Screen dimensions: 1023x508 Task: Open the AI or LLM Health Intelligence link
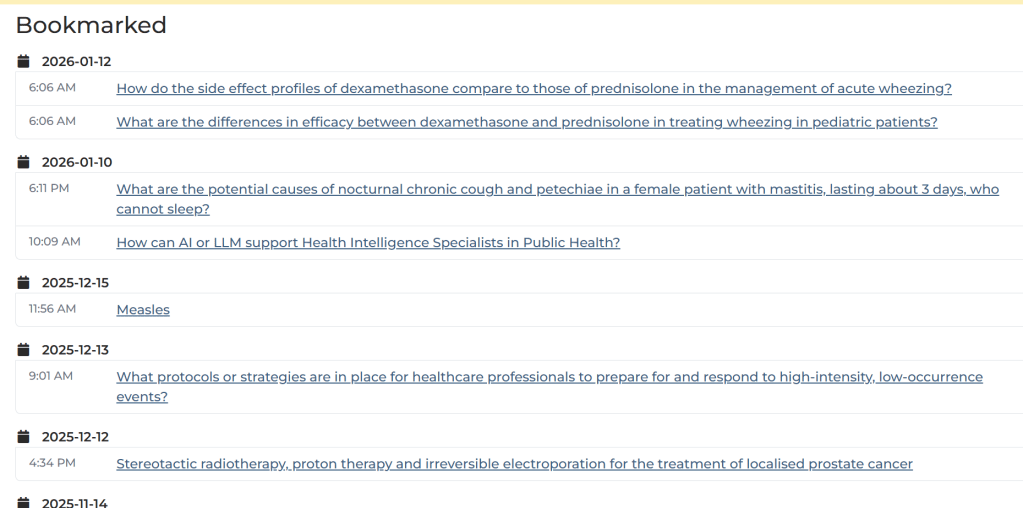tap(368, 243)
